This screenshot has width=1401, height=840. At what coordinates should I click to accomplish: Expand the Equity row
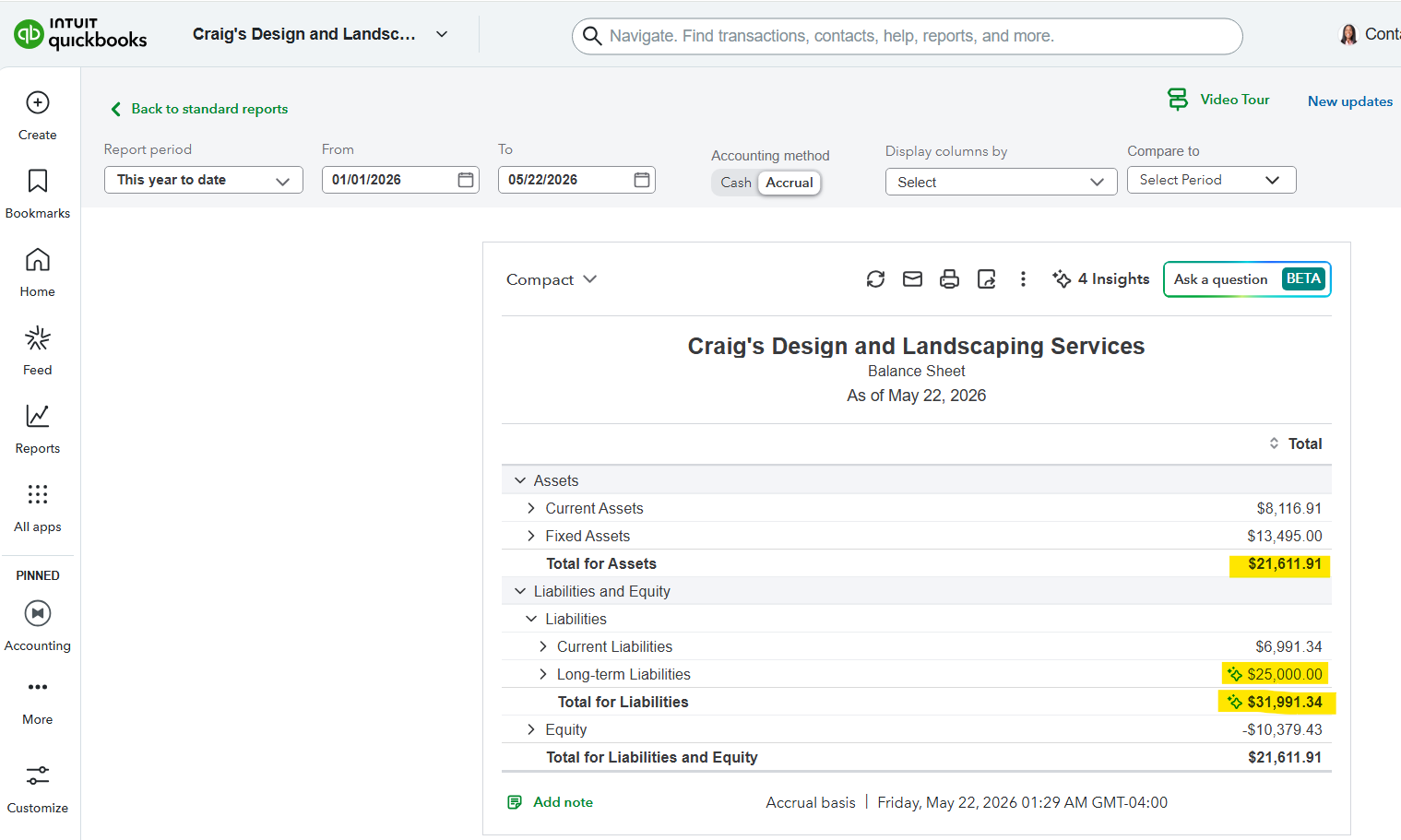tap(531, 729)
